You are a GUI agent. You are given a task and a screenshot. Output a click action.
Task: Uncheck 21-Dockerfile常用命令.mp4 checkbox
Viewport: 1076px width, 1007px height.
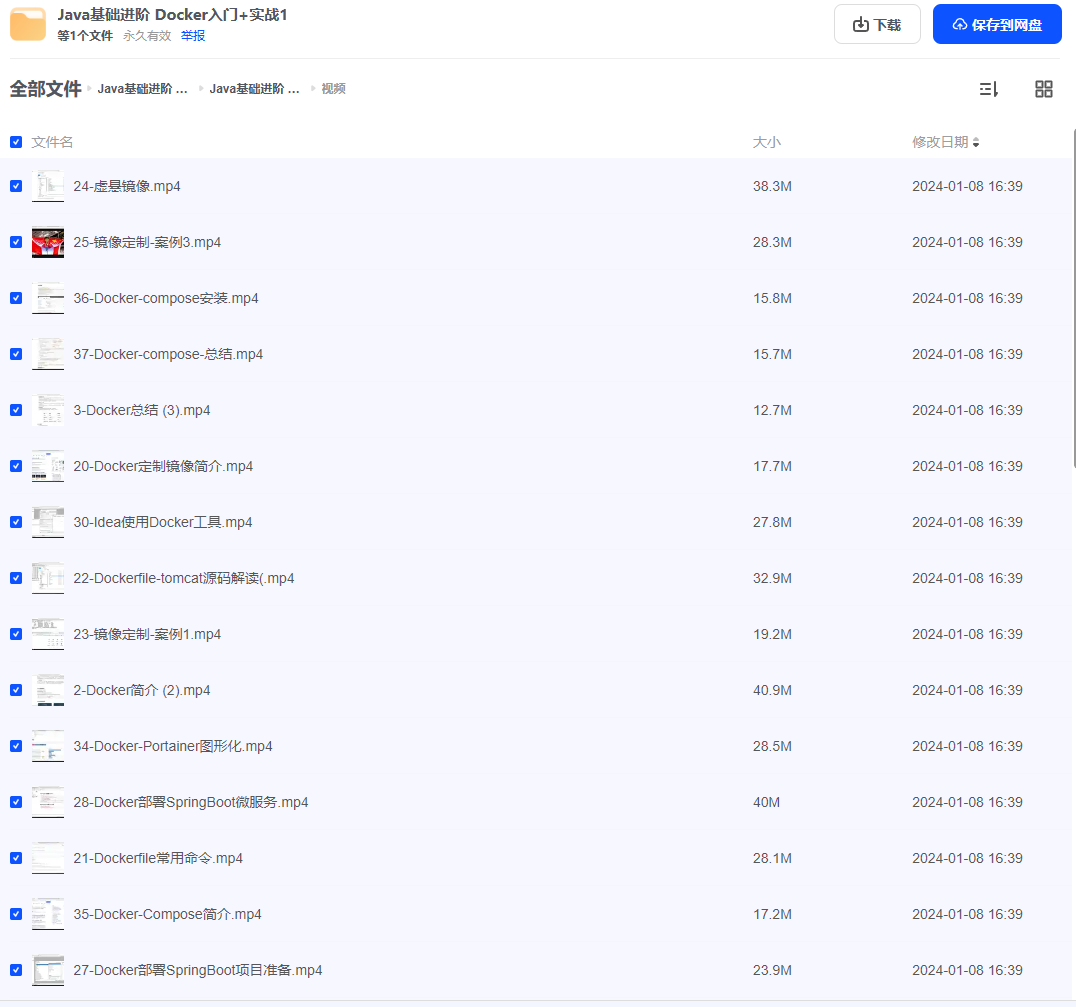click(x=16, y=858)
